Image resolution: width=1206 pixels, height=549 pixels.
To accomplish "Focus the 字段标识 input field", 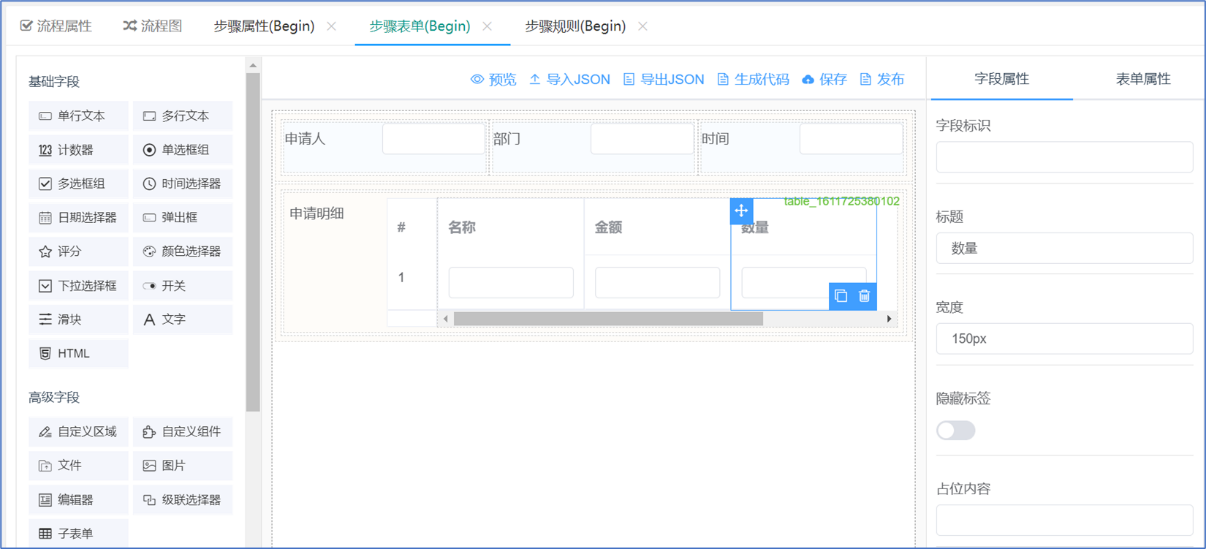I will click(1064, 157).
